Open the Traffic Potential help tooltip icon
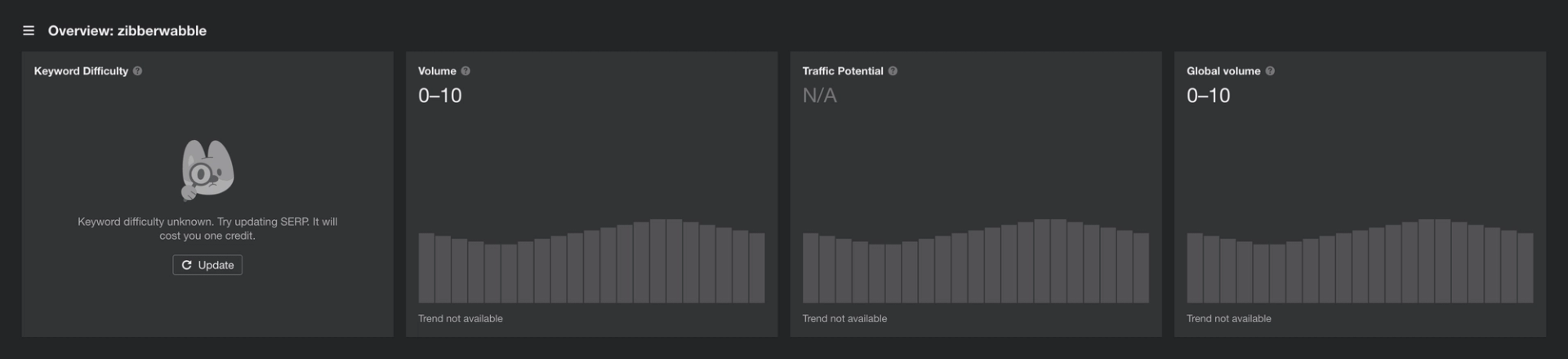This screenshot has width=1568, height=359. coord(893,71)
